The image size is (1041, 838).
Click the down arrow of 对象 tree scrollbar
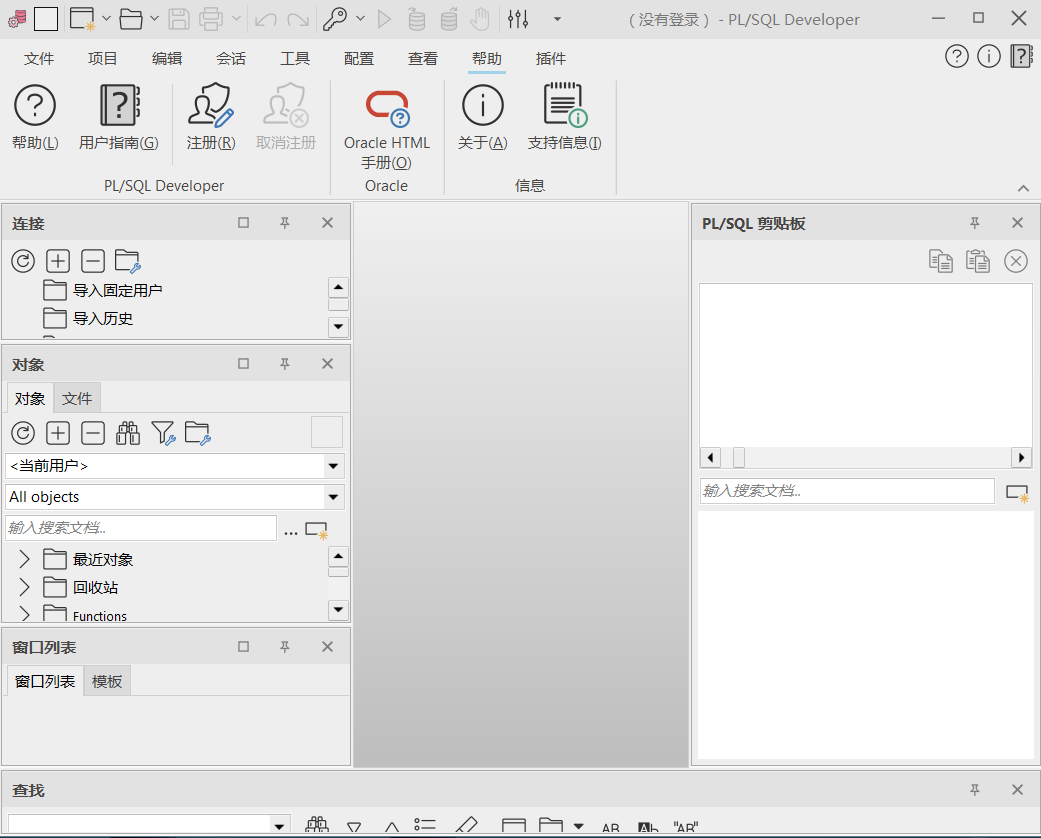pyautogui.click(x=338, y=609)
